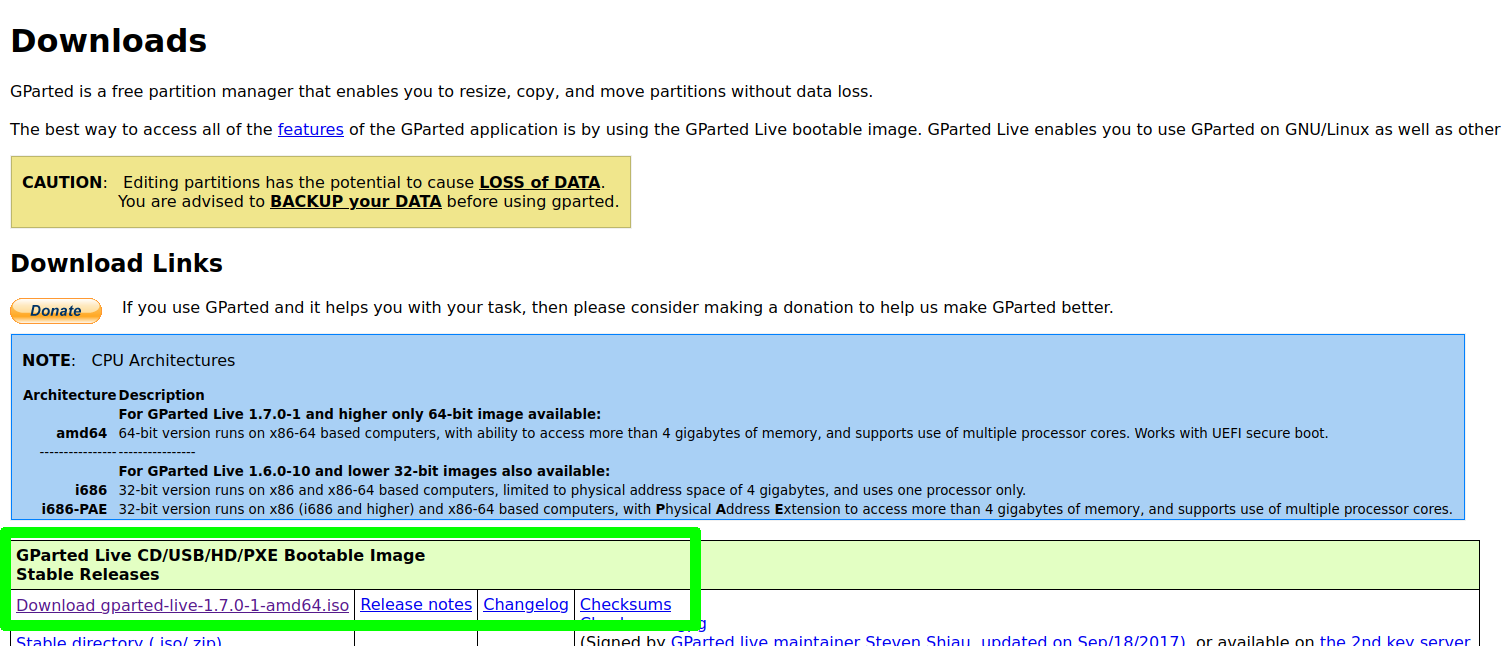
Task: Click the CAUTION label in yellow box
Action: [62, 183]
